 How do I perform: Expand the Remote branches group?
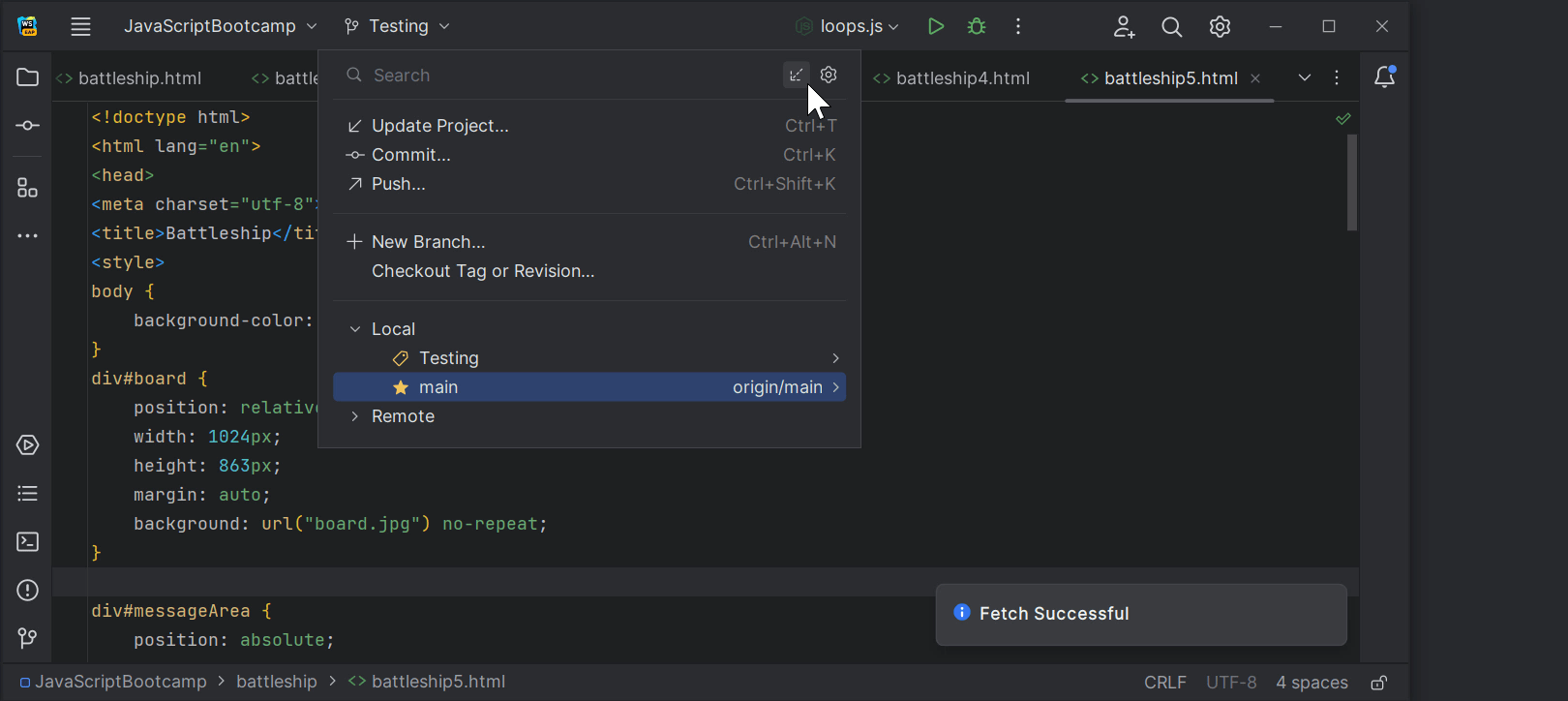[355, 416]
